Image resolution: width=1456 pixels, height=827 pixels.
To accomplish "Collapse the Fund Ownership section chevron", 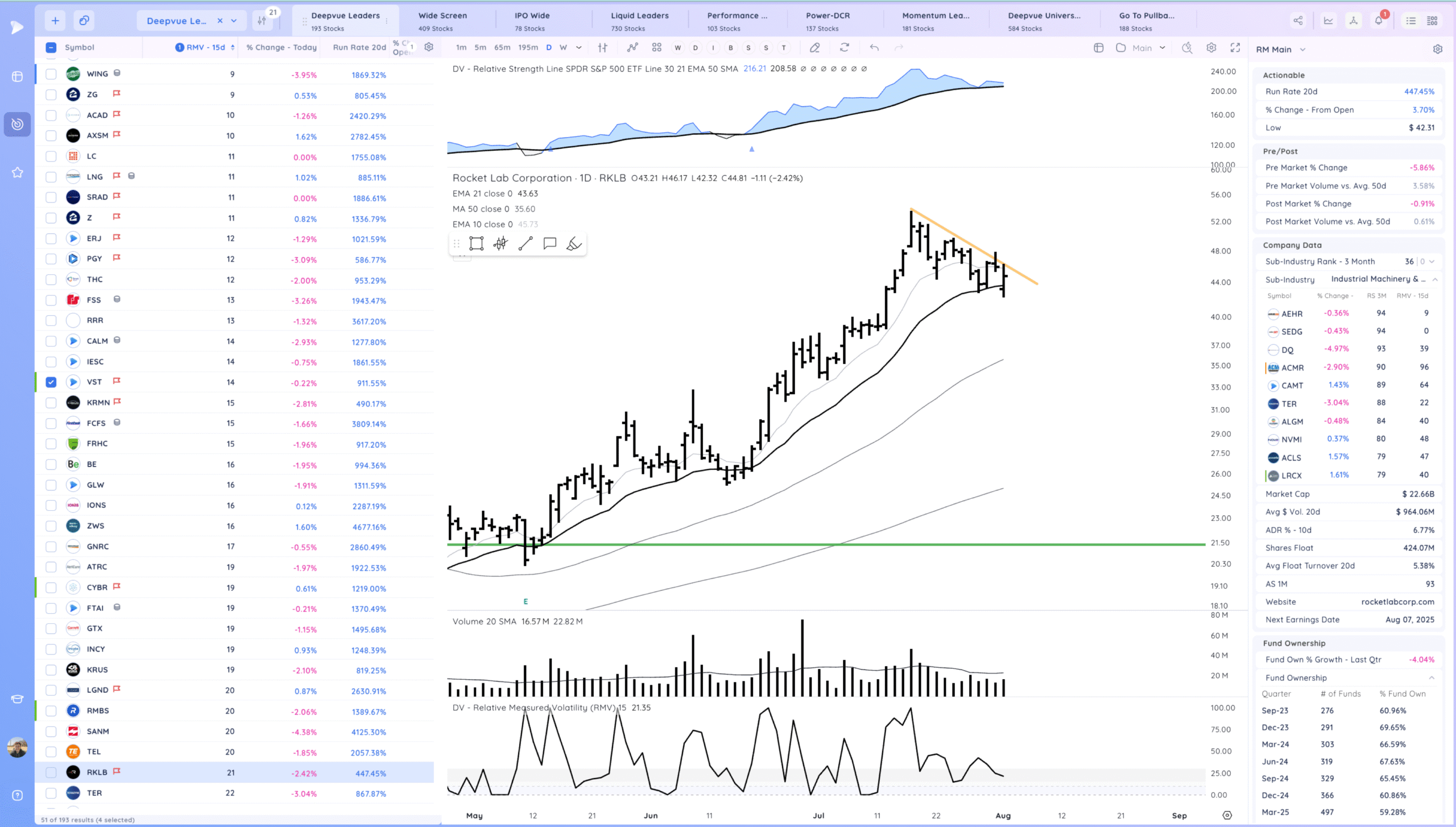I will 1432,677.
